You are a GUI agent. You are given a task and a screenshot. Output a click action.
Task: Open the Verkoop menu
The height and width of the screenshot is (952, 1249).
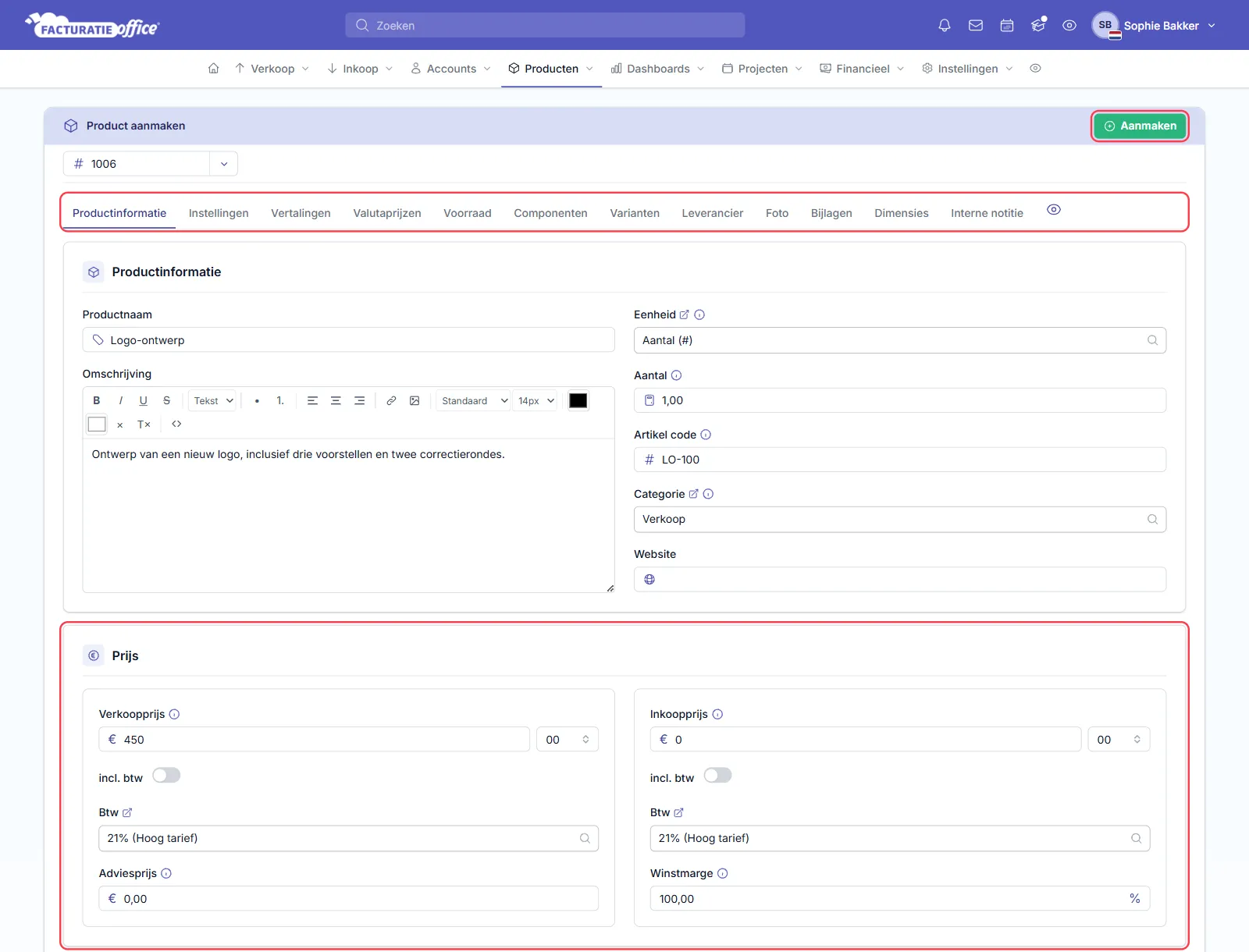point(272,69)
